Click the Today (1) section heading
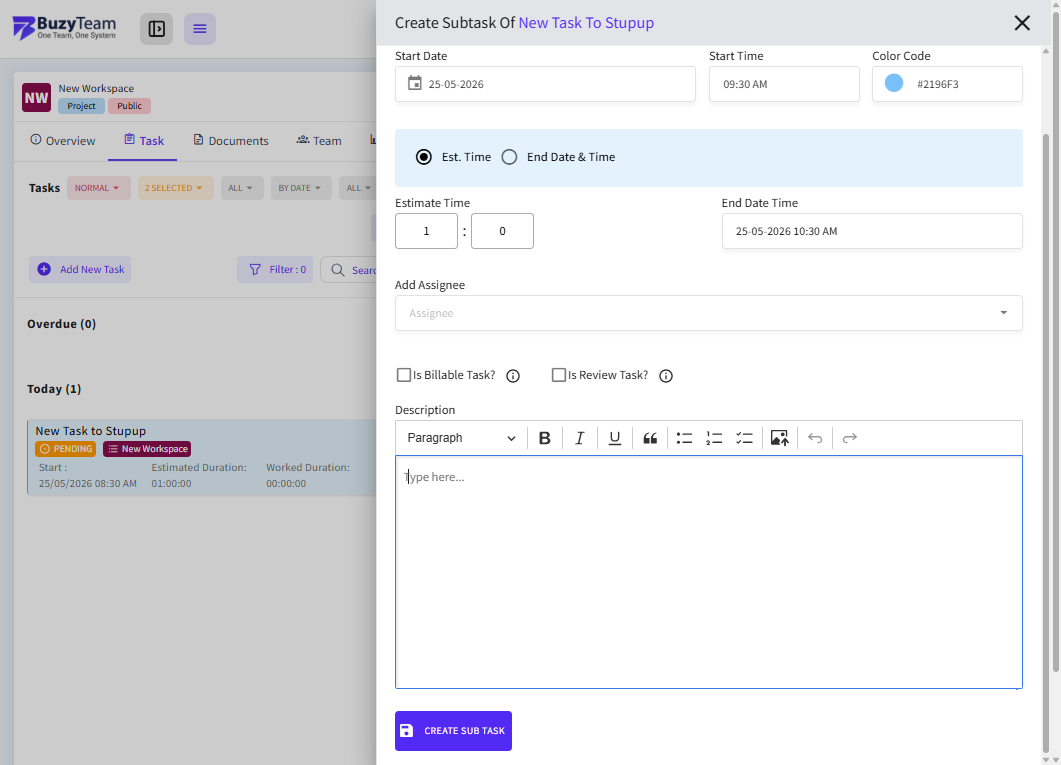1061x765 pixels. coord(54,389)
